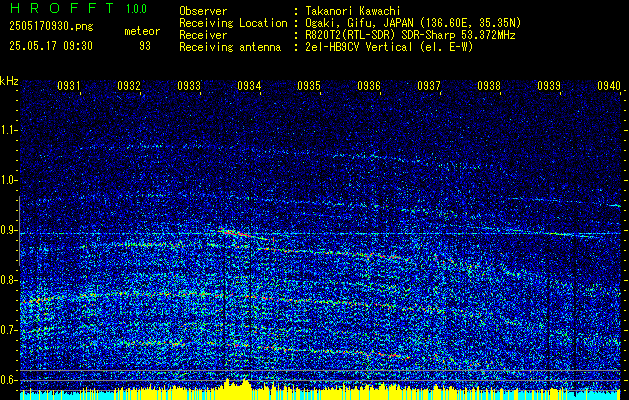Click the meteor label

142,31
